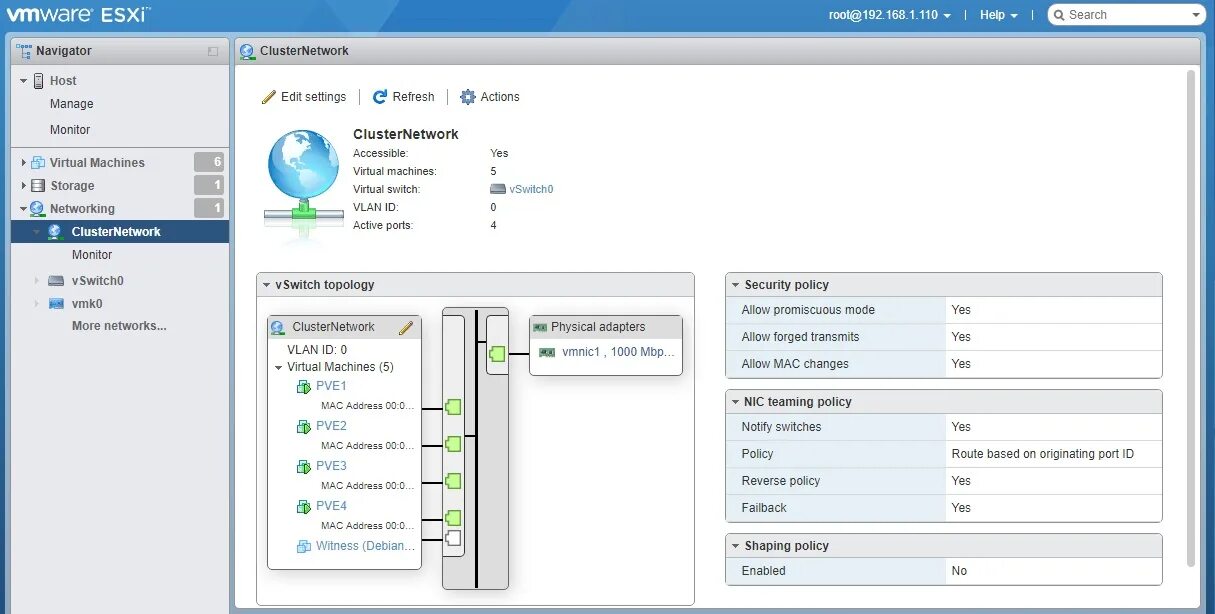This screenshot has width=1215, height=614.
Task: Click the Host server icon
Action: (x=39, y=81)
